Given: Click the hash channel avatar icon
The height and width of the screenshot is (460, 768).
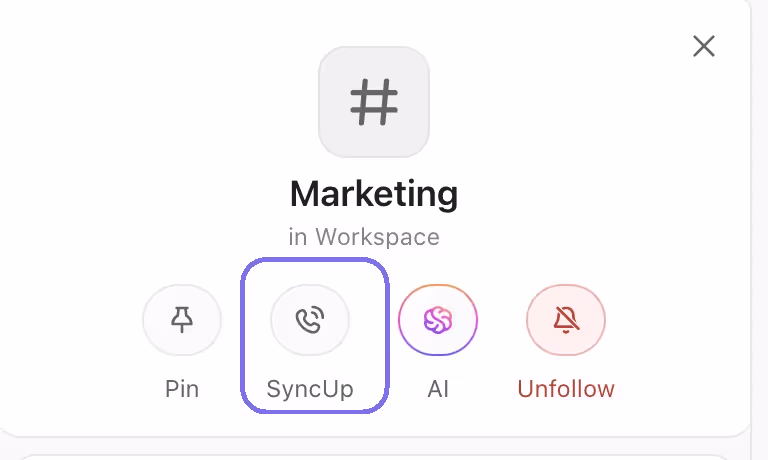Looking at the screenshot, I should pyautogui.click(x=374, y=102).
